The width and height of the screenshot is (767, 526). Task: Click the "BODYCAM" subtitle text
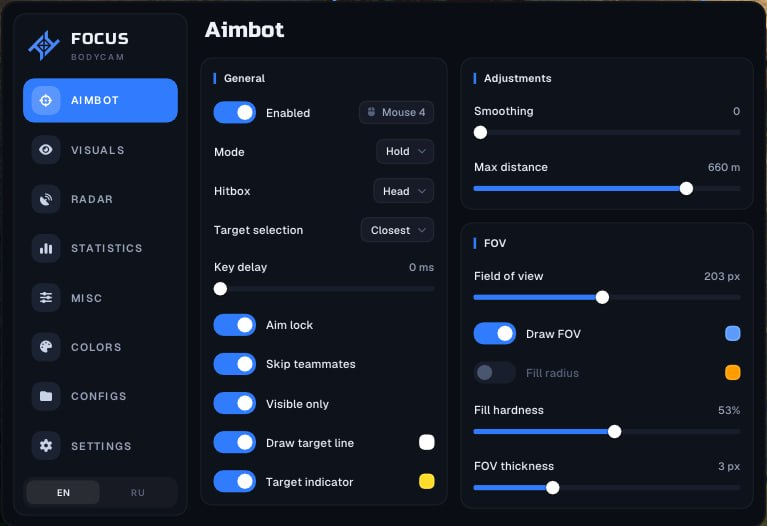coord(97,57)
